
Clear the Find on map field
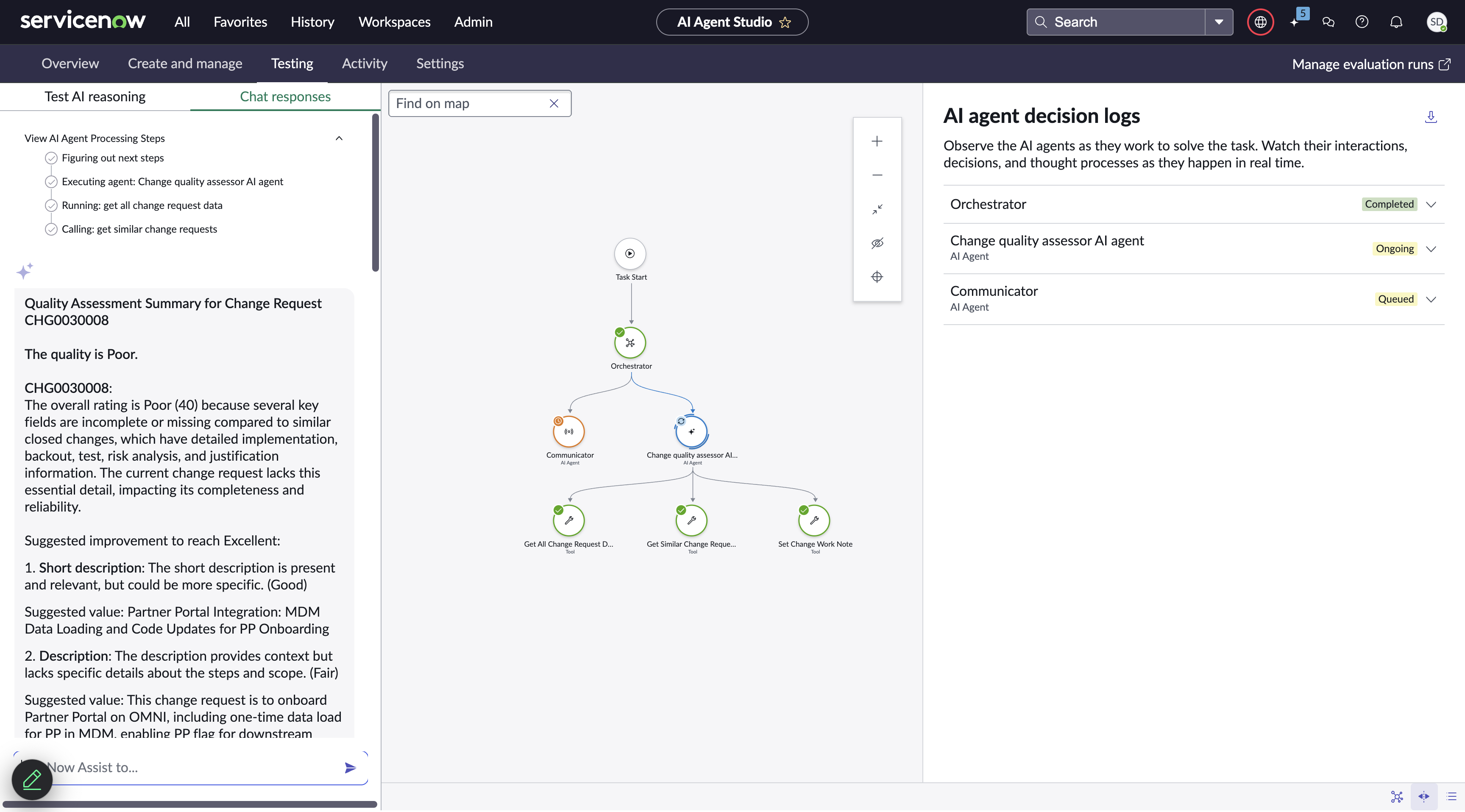[554, 103]
